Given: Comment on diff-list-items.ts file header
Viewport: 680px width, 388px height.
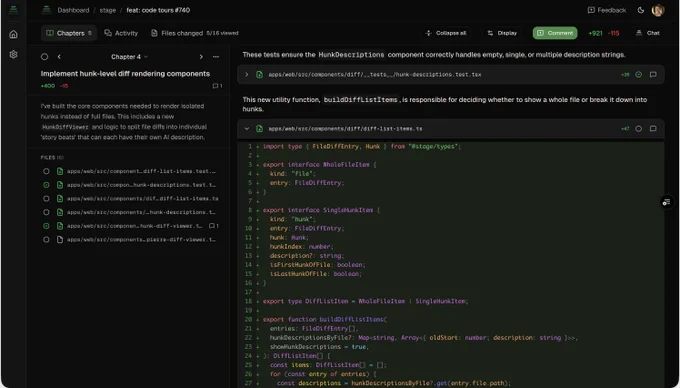Looking at the screenshot, I should [x=653, y=129].
